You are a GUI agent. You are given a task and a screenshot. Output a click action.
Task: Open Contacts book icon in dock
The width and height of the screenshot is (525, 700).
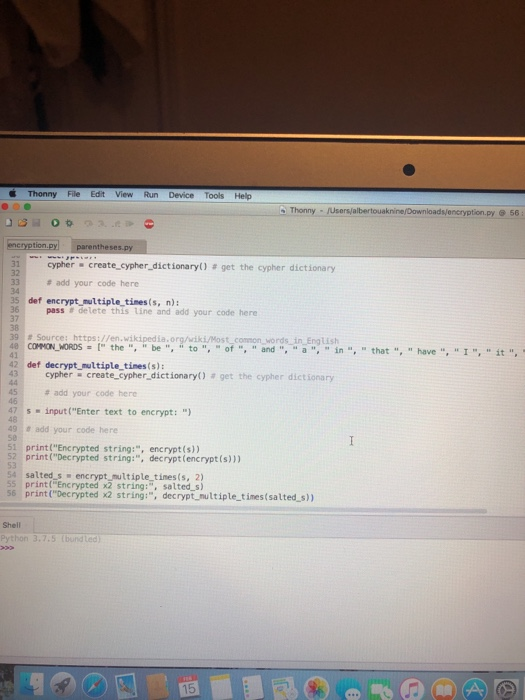click(157, 686)
